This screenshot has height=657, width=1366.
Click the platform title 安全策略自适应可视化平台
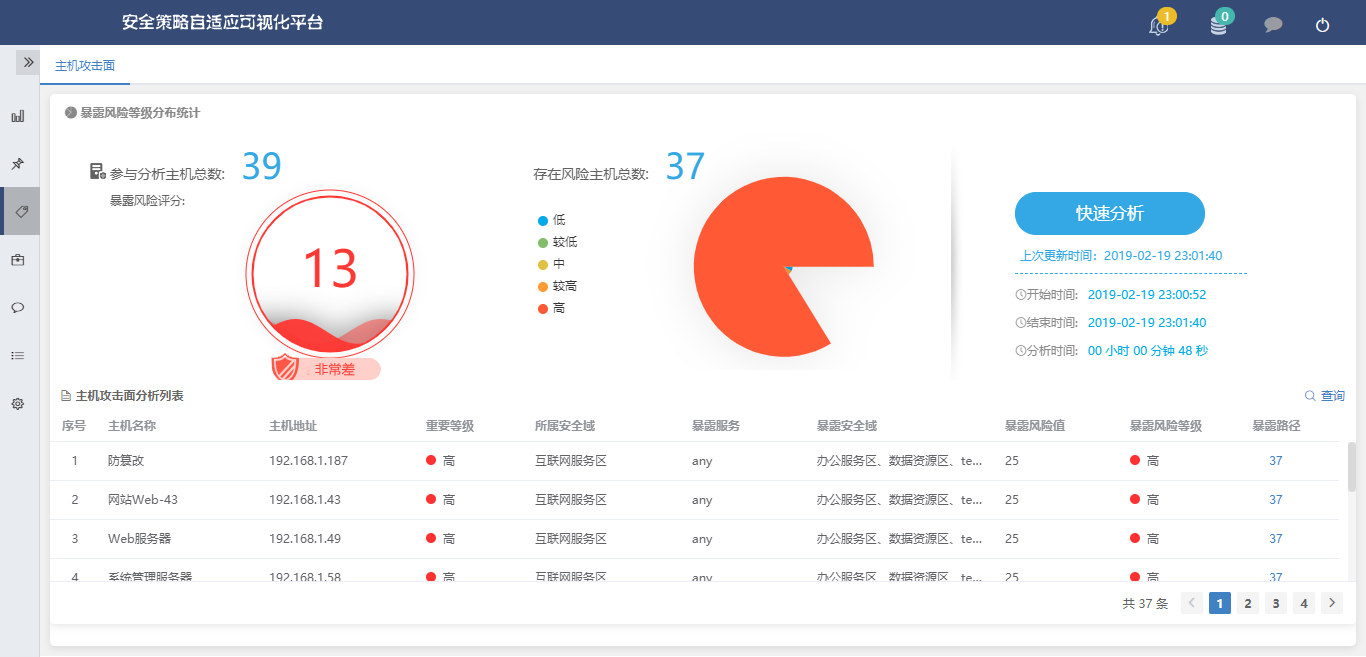(222, 22)
